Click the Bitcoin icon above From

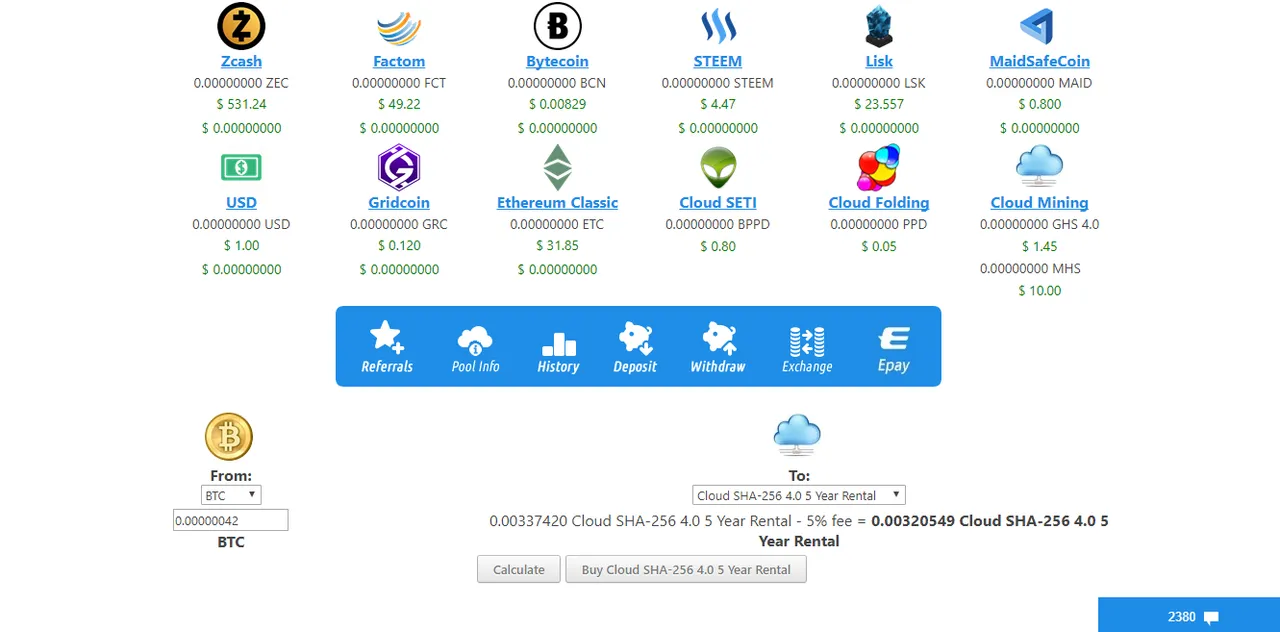229,437
